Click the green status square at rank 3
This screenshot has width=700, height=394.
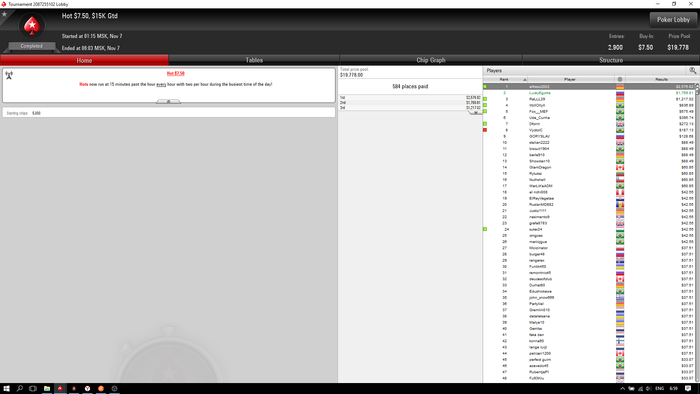coord(485,99)
